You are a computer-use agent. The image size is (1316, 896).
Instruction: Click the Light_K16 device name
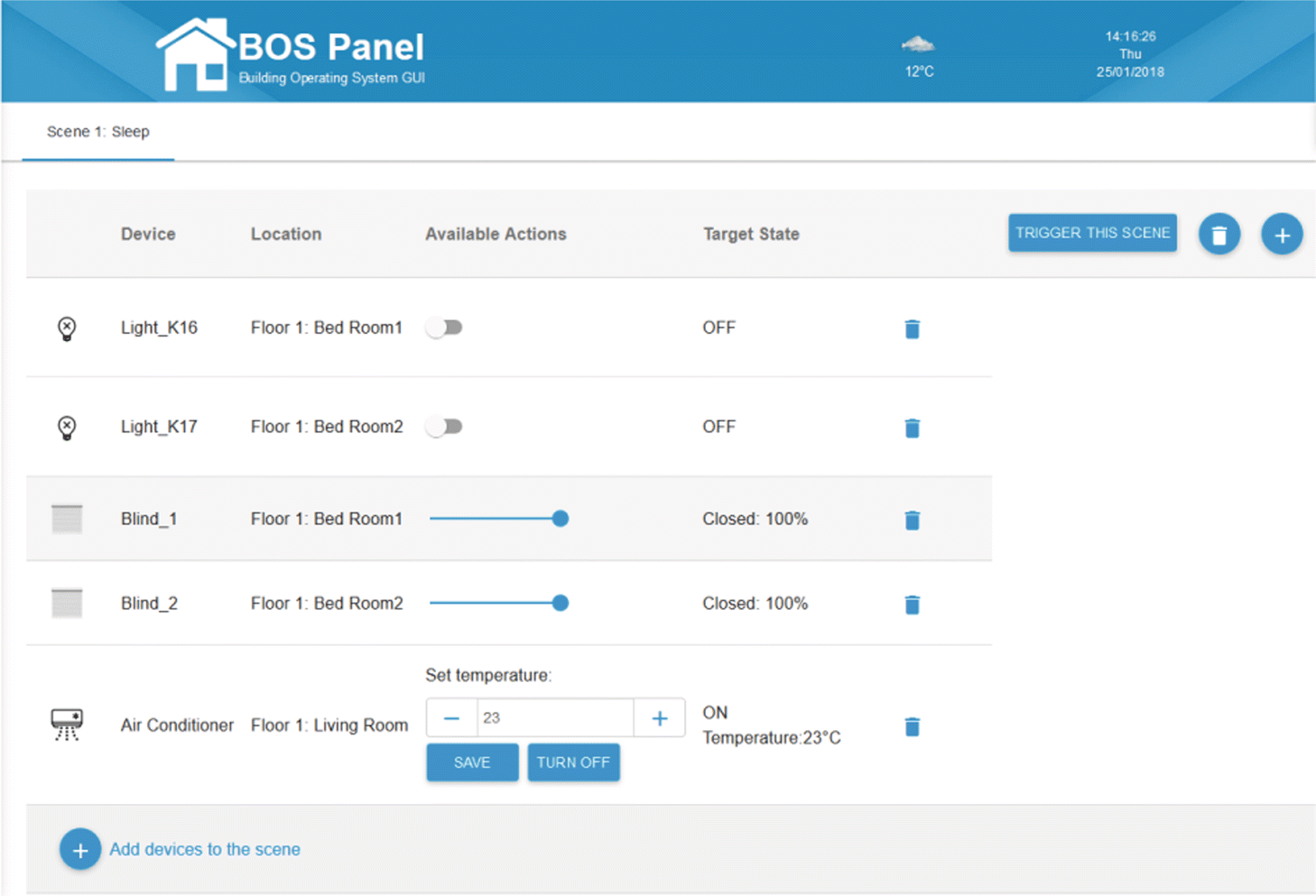(159, 328)
